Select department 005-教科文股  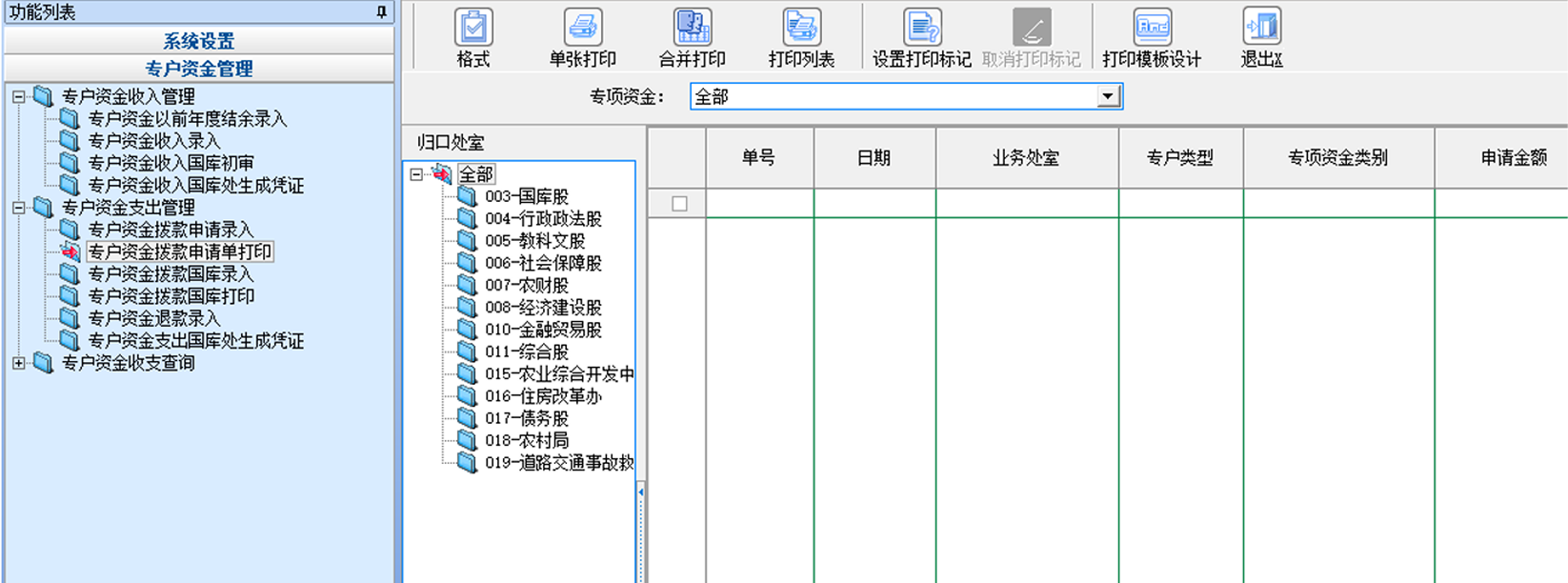pos(535,241)
